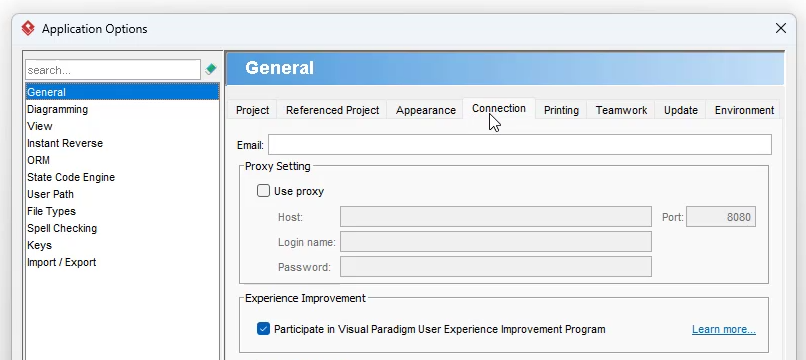Click the clear search eraser icon
806x360 pixels.
pos(210,69)
